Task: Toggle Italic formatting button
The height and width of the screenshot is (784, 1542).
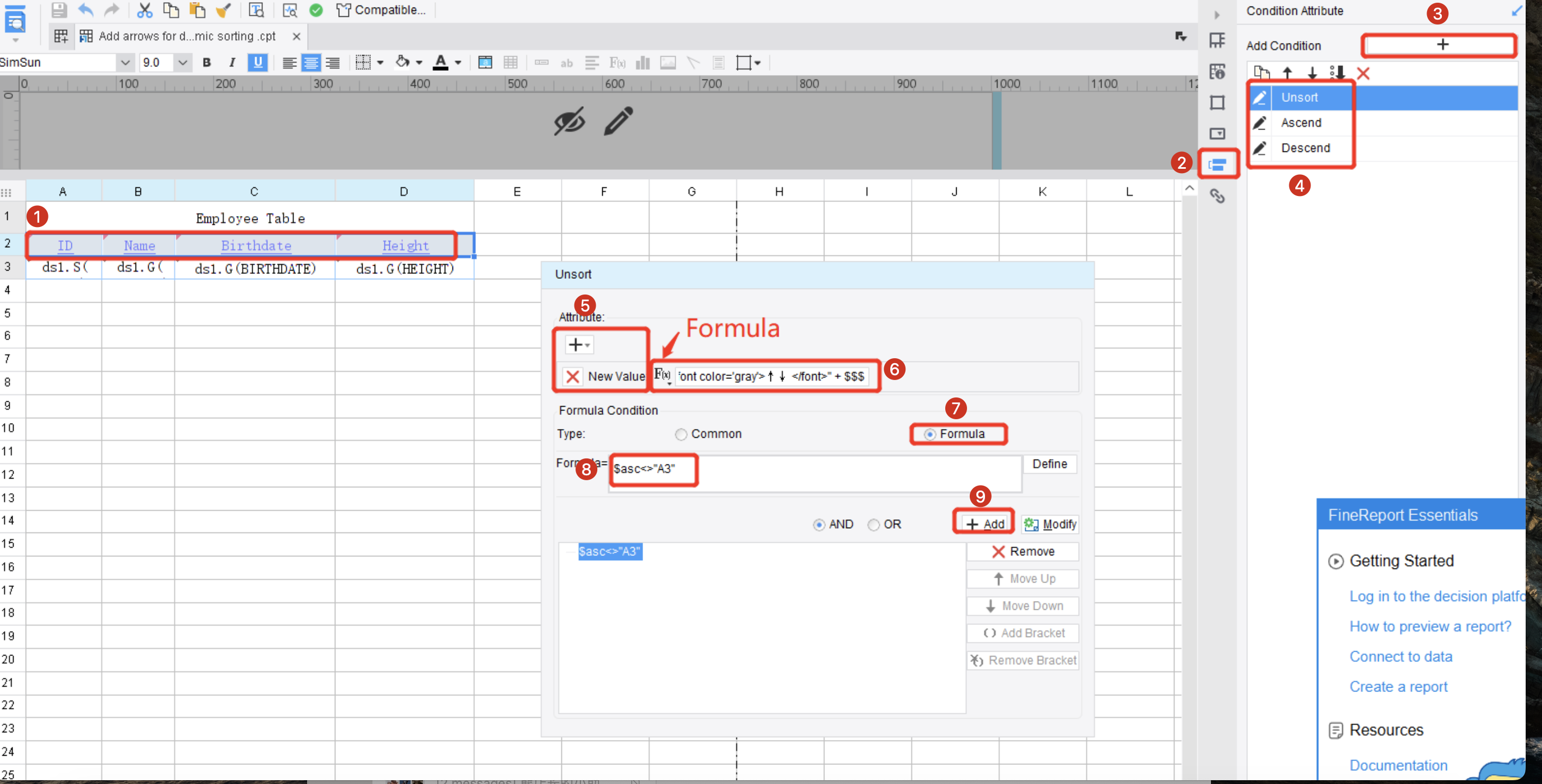Action: [x=232, y=62]
